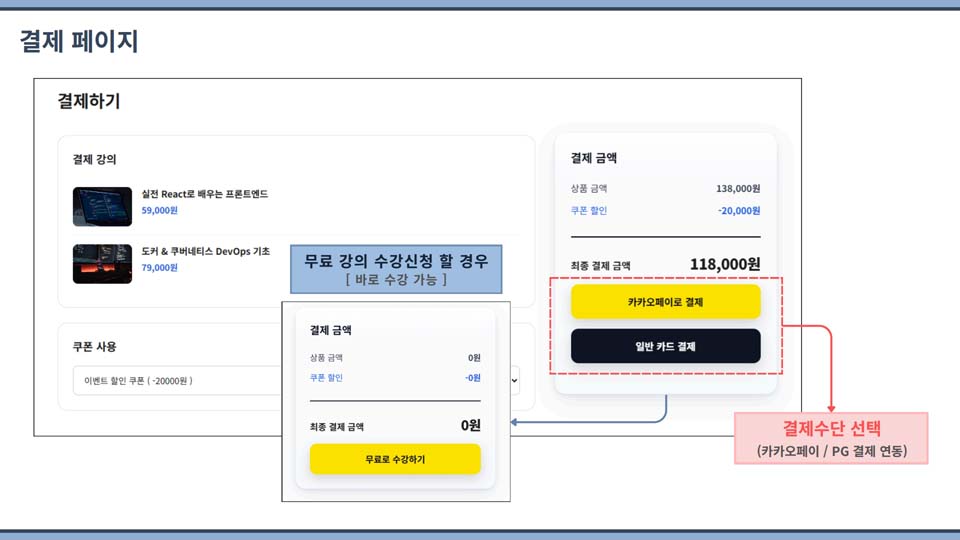Click the 138,000원 product amount
Viewport: 960px width, 540px height.
738,188
